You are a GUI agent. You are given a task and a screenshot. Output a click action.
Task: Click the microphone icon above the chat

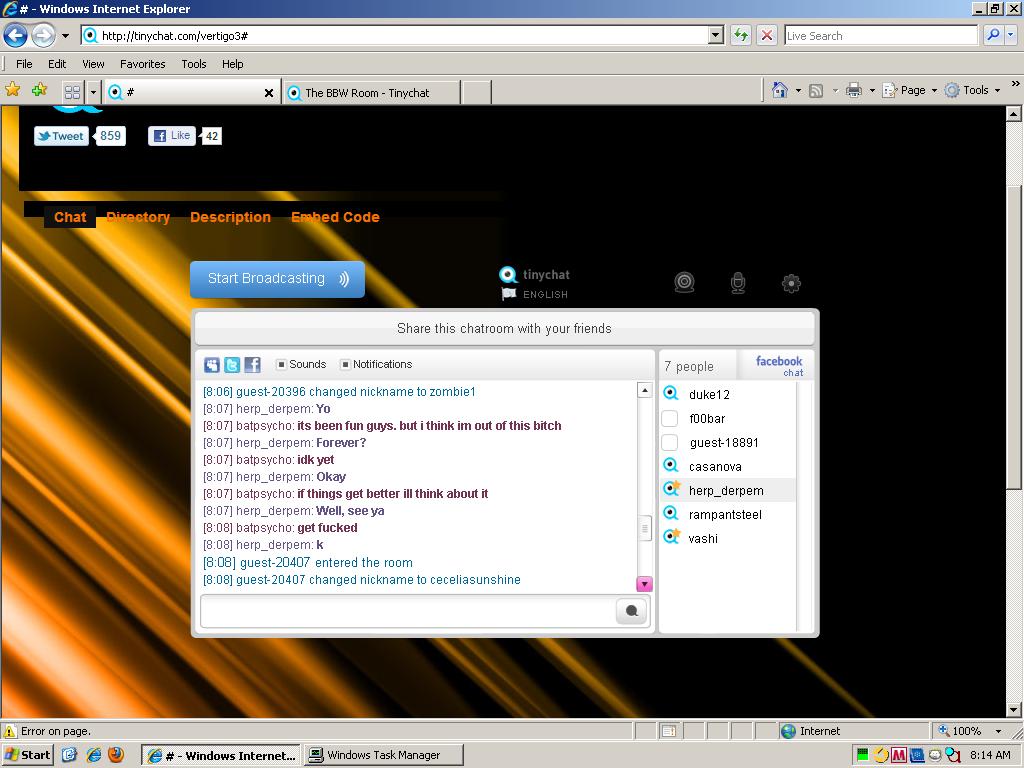pos(738,283)
